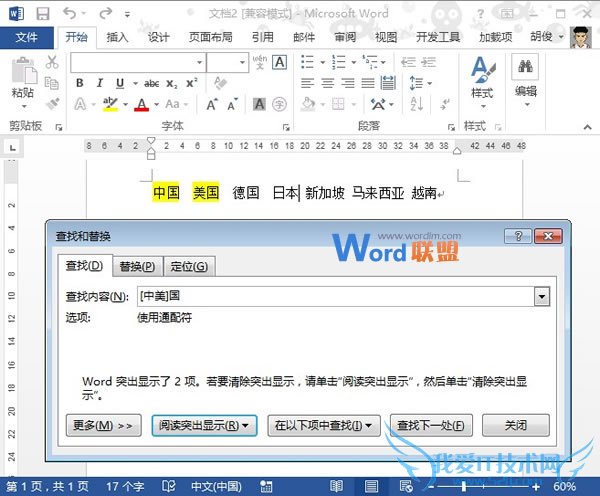
Task: Decrease paragraph indent
Action: [408, 62]
